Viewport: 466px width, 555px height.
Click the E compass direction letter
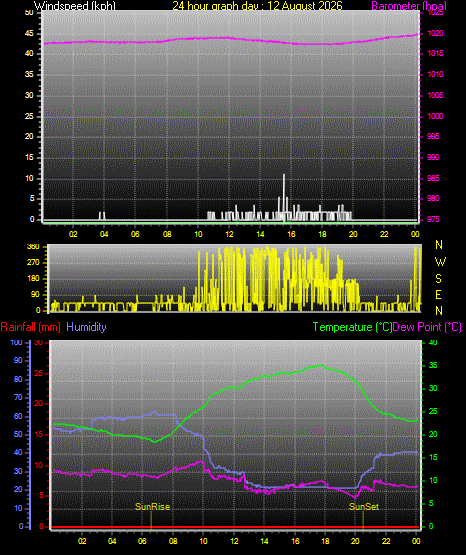(438, 295)
